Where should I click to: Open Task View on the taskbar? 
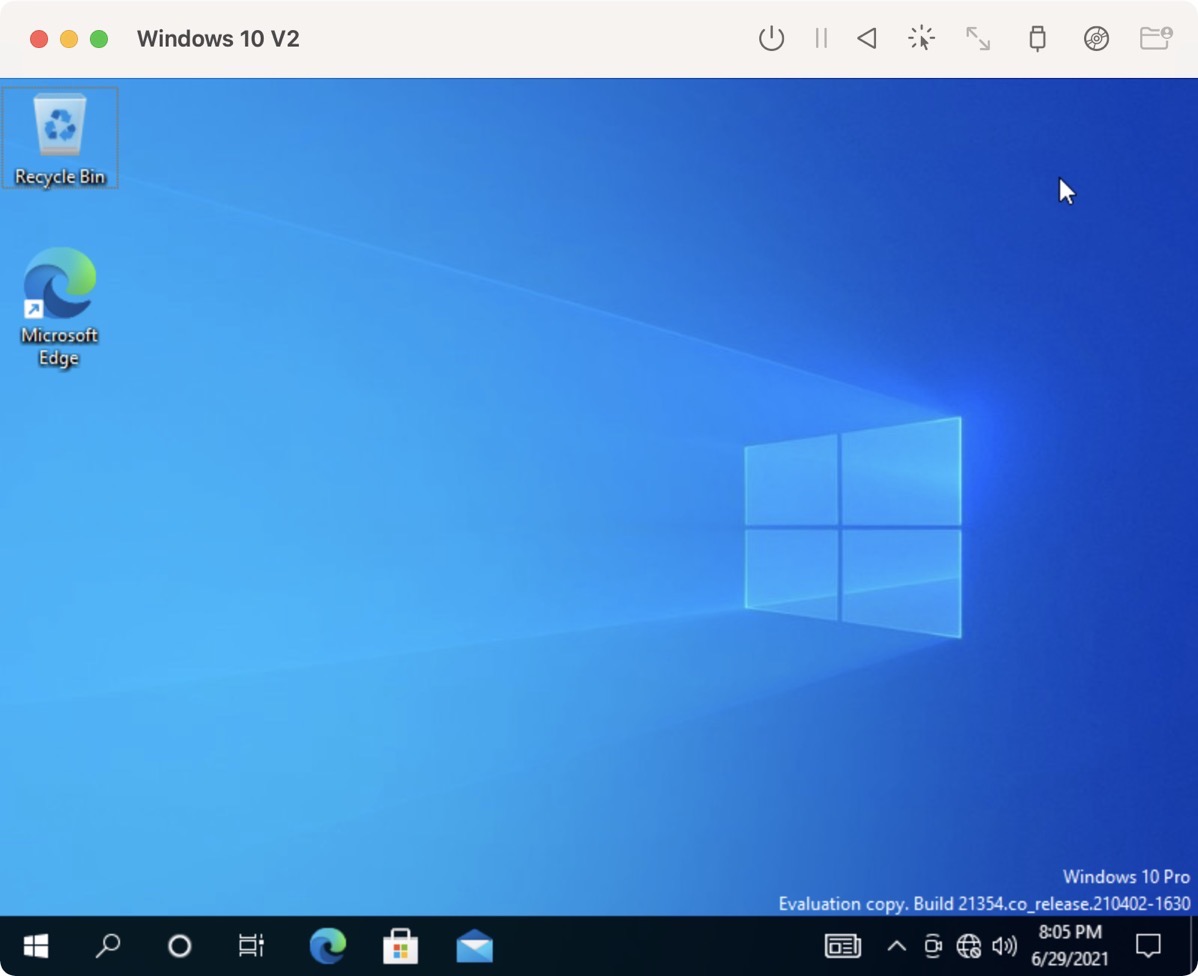pos(251,945)
